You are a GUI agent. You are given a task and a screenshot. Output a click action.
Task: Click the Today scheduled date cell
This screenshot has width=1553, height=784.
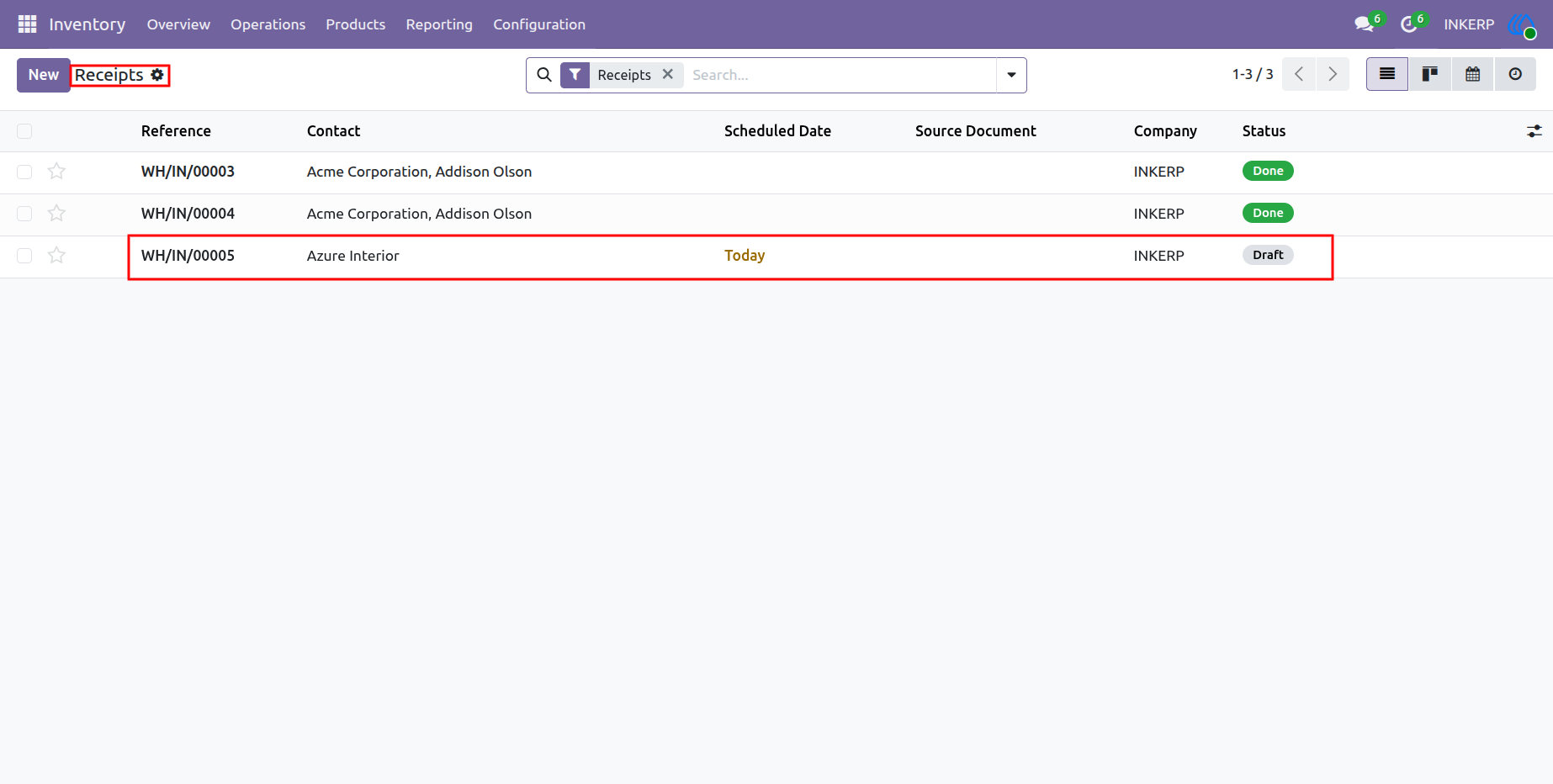click(x=745, y=256)
